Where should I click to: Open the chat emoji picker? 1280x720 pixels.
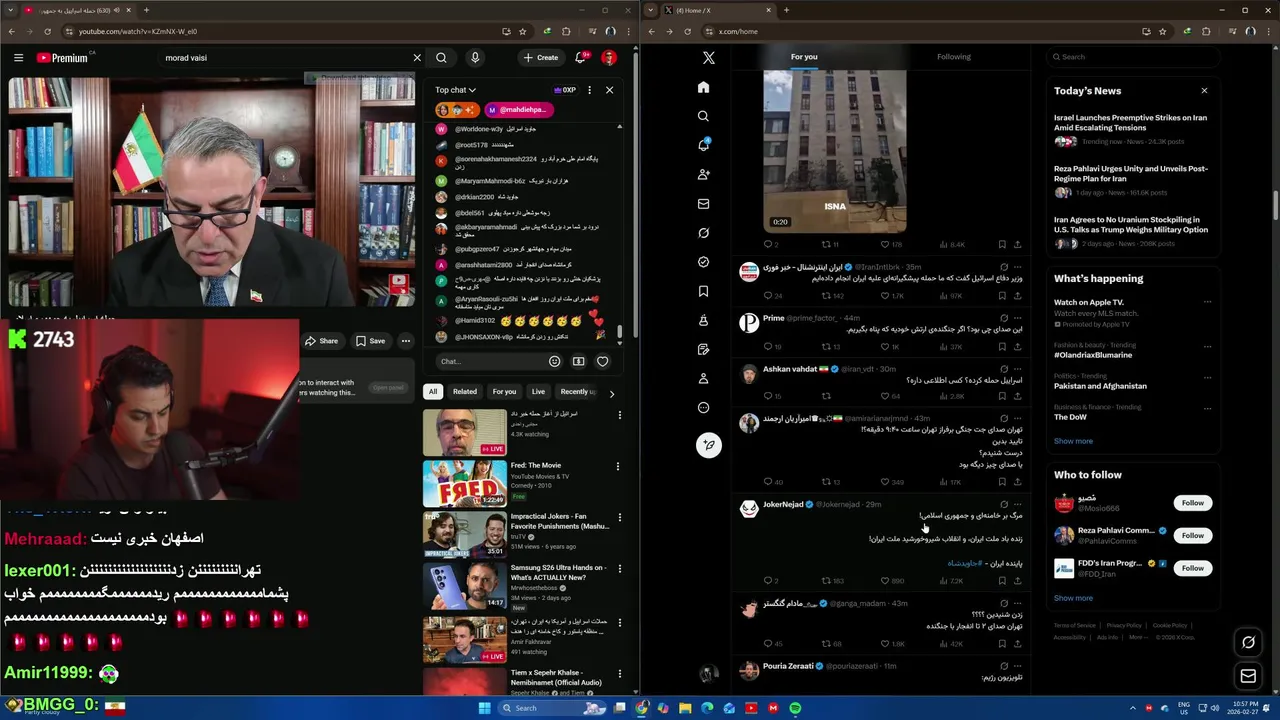pyautogui.click(x=555, y=361)
